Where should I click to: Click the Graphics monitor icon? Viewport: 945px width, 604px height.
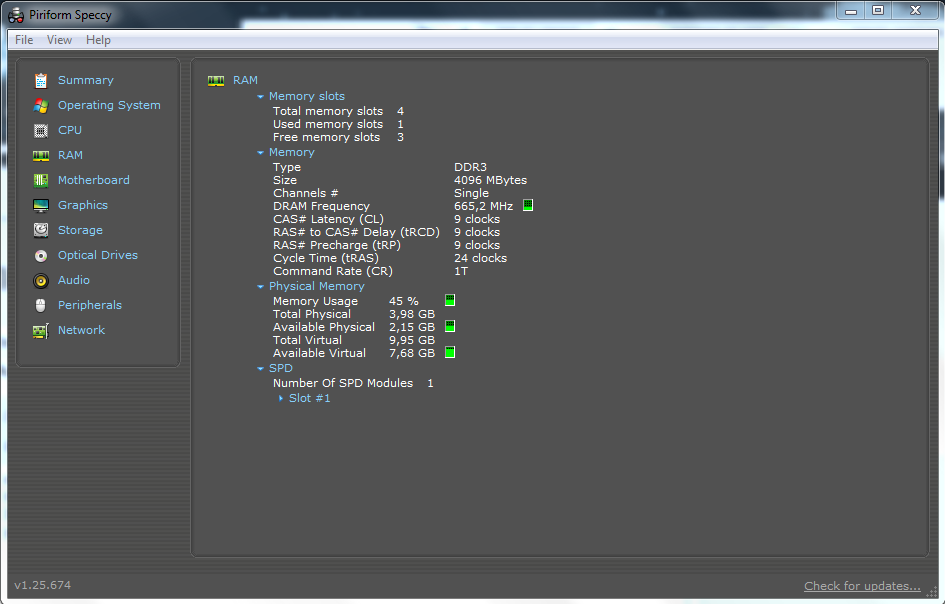pyautogui.click(x=41, y=206)
